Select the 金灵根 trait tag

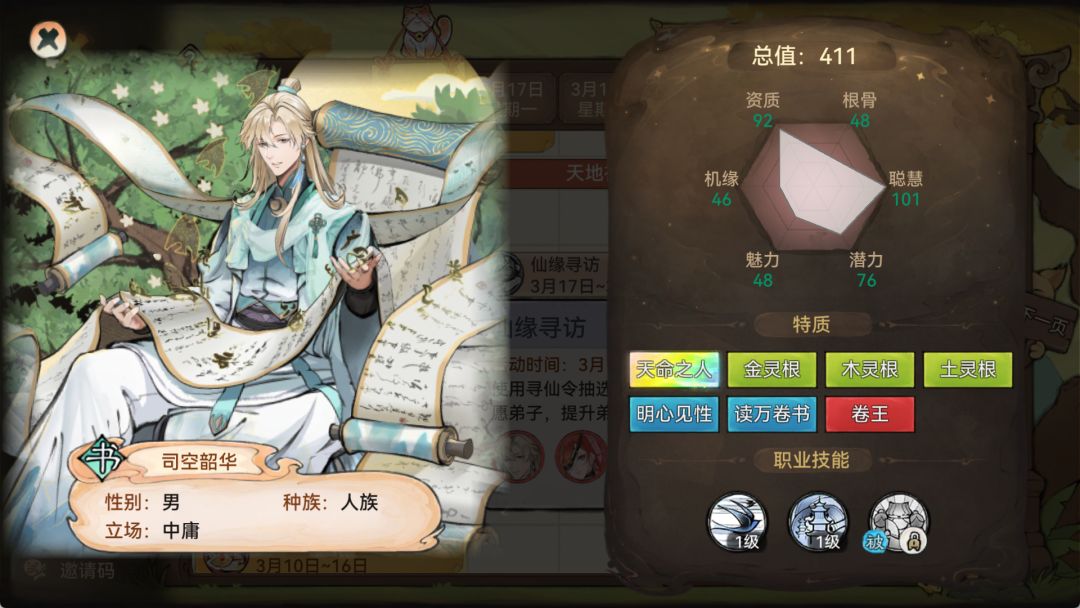coord(772,370)
